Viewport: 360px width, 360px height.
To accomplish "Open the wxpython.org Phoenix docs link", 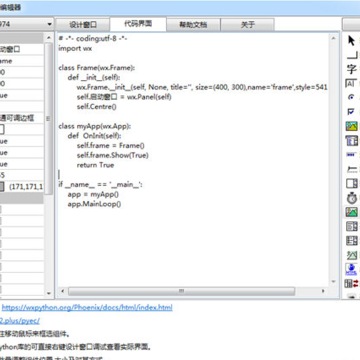I will [87, 307].
